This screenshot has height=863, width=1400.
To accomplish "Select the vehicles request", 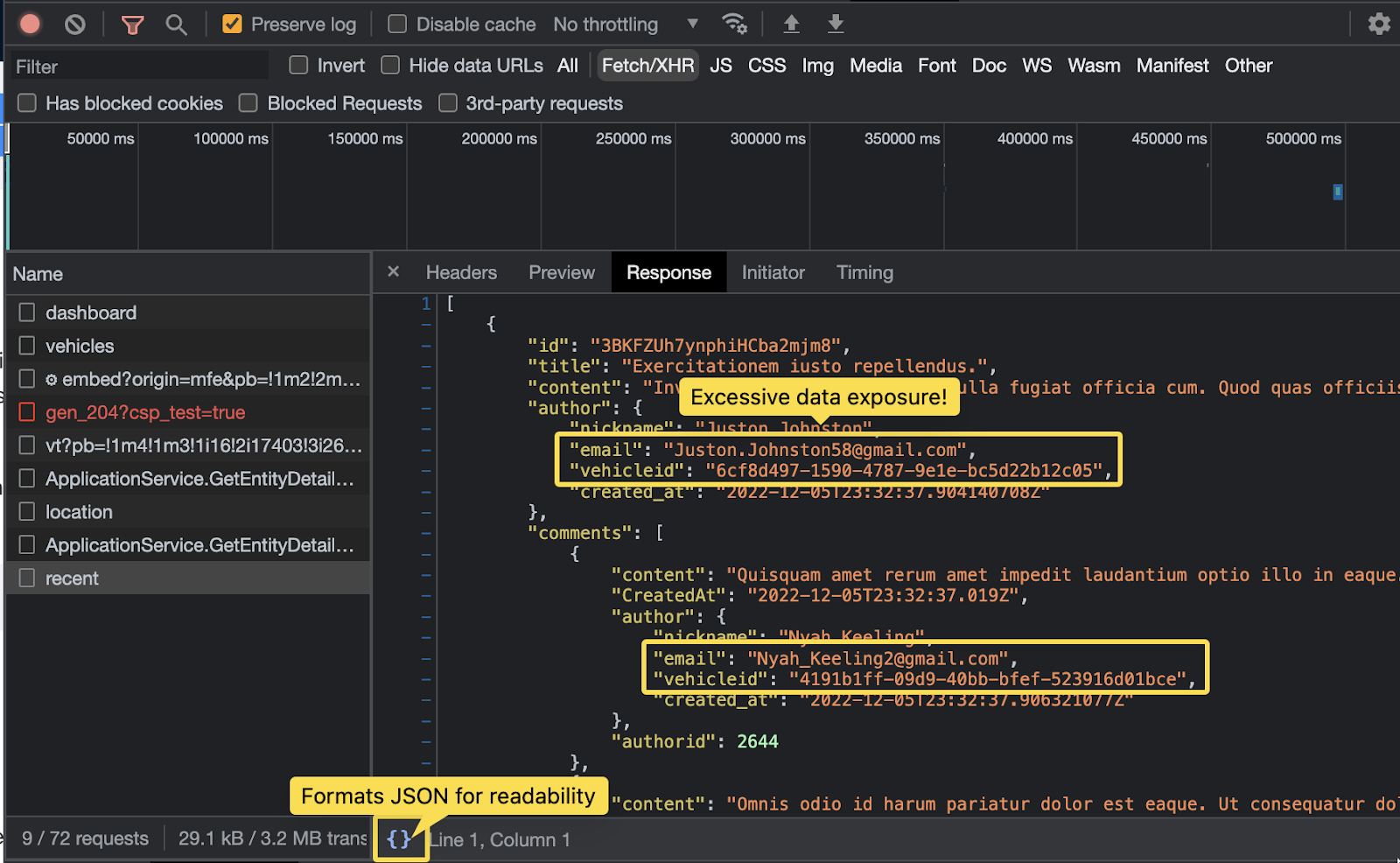I will pos(188,346).
